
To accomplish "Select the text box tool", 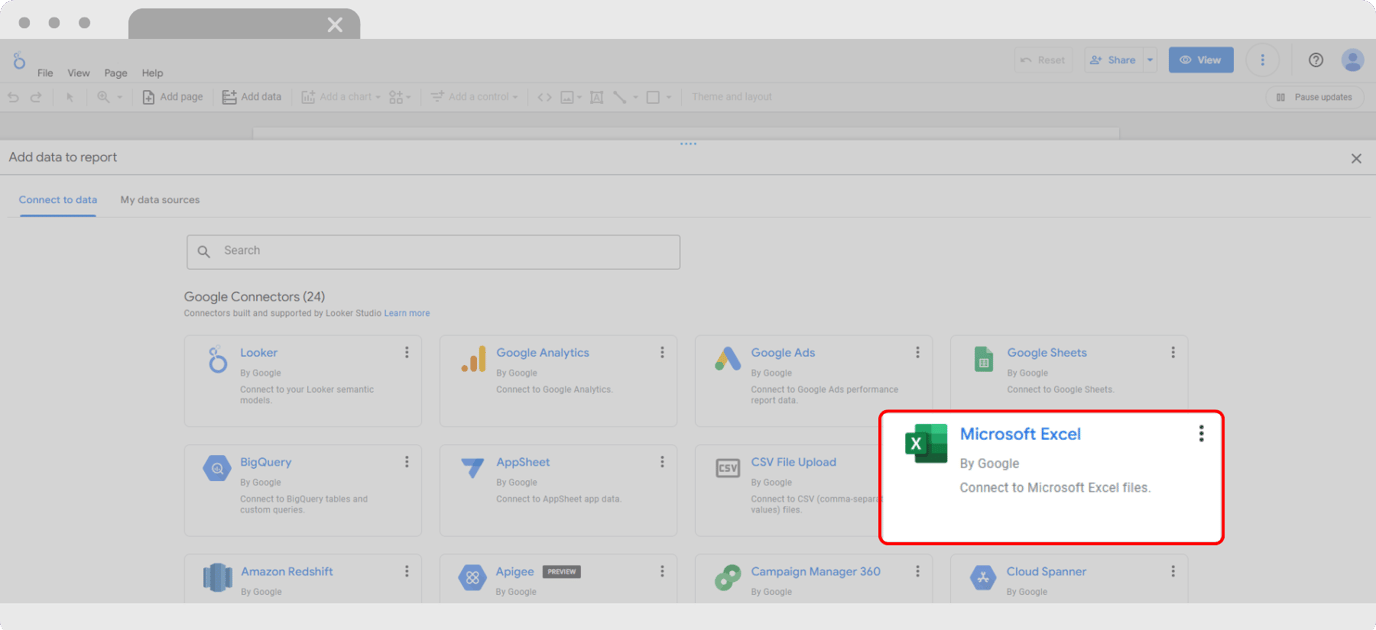I will point(597,97).
